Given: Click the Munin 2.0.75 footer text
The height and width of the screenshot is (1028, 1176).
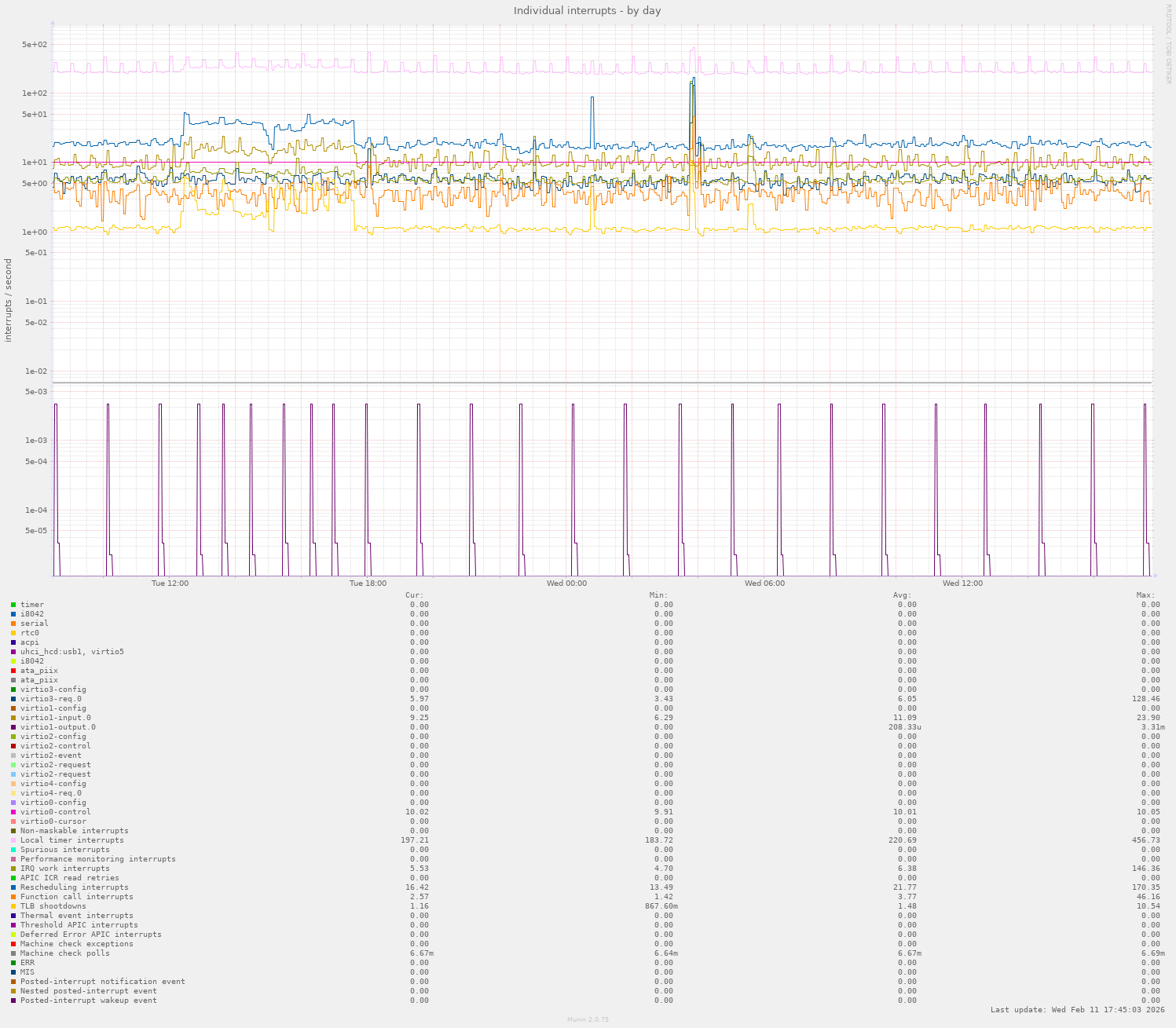Looking at the screenshot, I should [x=588, y=1020].
